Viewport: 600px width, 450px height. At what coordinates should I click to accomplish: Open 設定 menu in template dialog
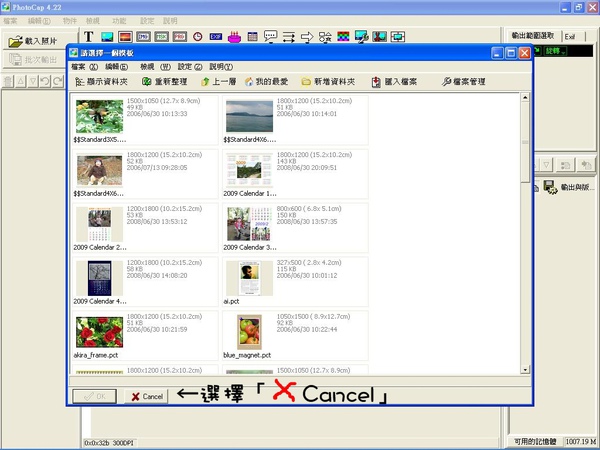(190, 67)
